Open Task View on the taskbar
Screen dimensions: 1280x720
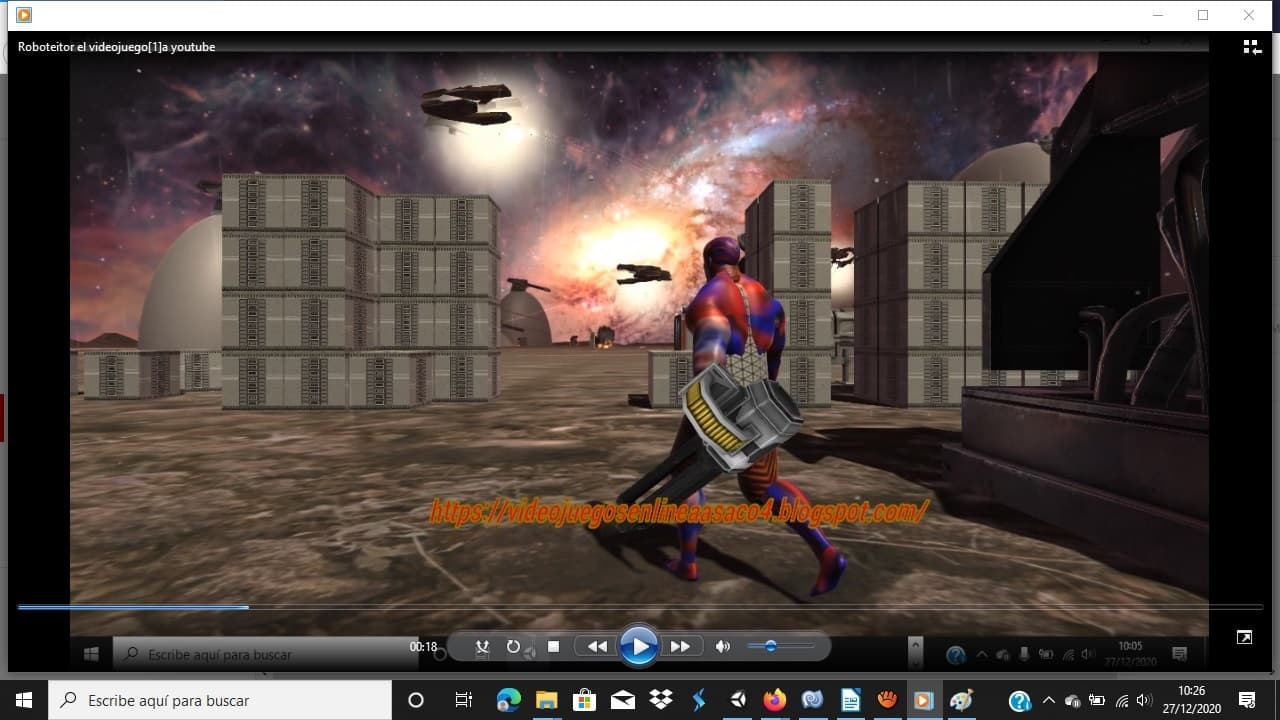463,700
